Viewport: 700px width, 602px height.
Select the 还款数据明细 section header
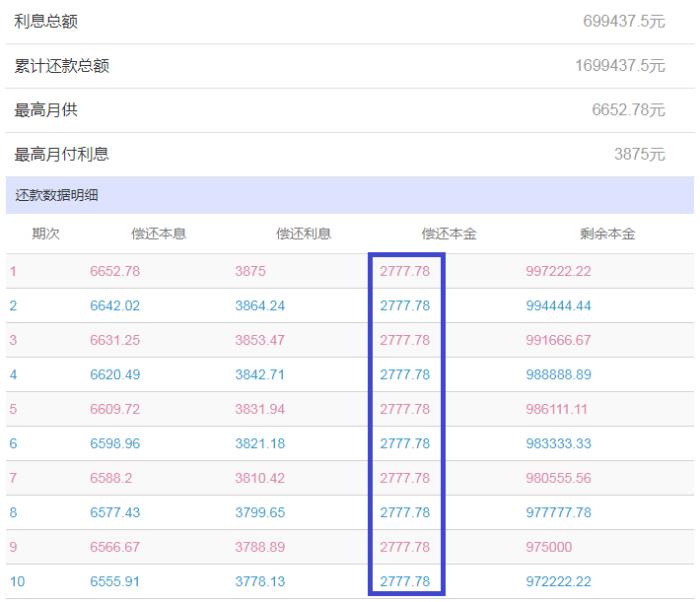click(x=49, y=195)
